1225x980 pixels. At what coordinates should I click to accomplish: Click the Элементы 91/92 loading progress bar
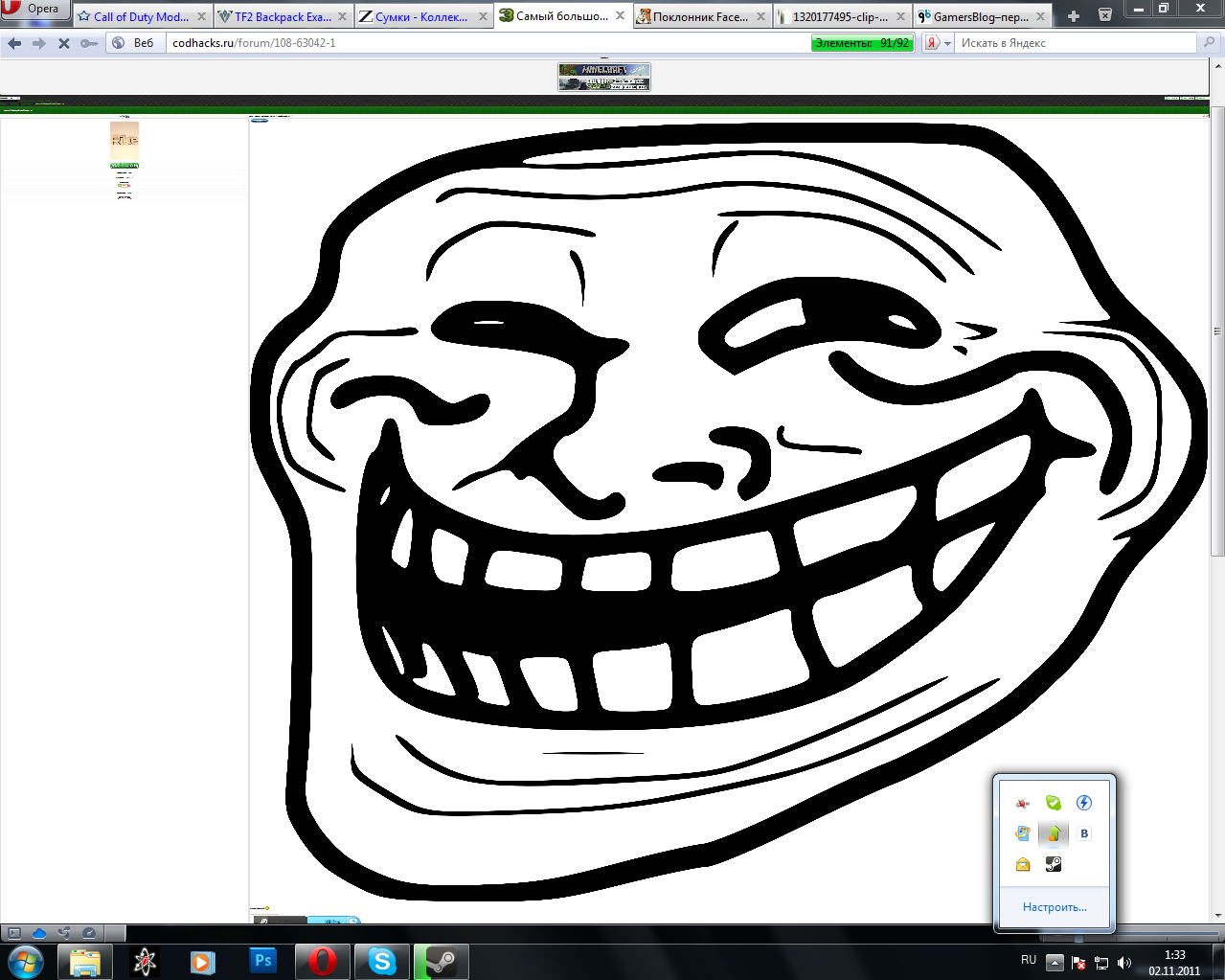click(862, 43)
